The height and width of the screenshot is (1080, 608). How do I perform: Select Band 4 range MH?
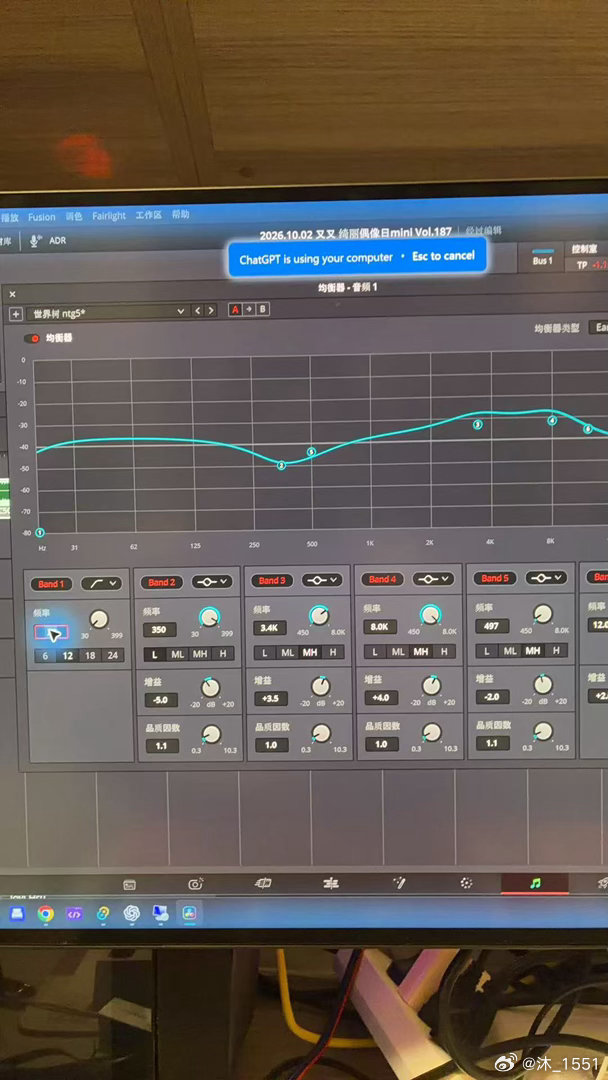click(x=421, y=652)
